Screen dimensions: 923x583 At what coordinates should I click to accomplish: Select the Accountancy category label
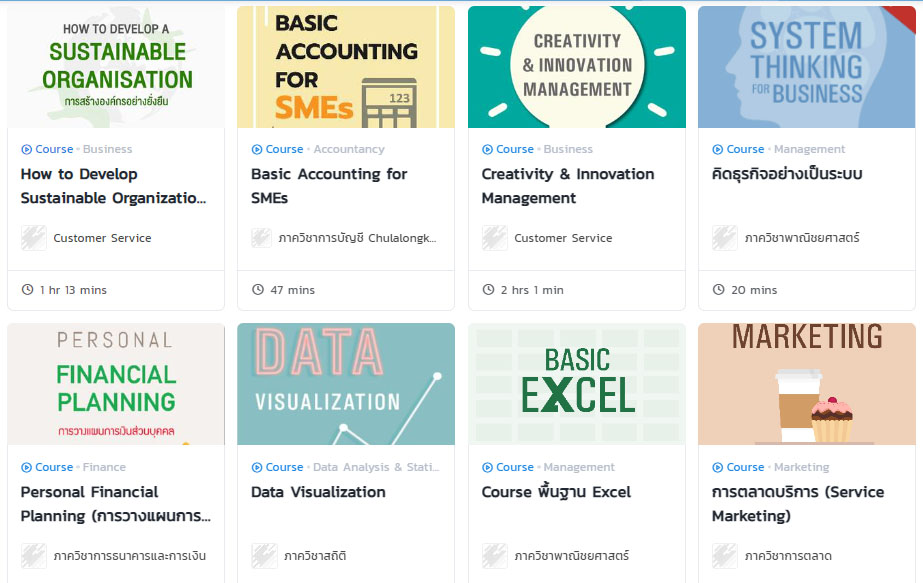349,150
